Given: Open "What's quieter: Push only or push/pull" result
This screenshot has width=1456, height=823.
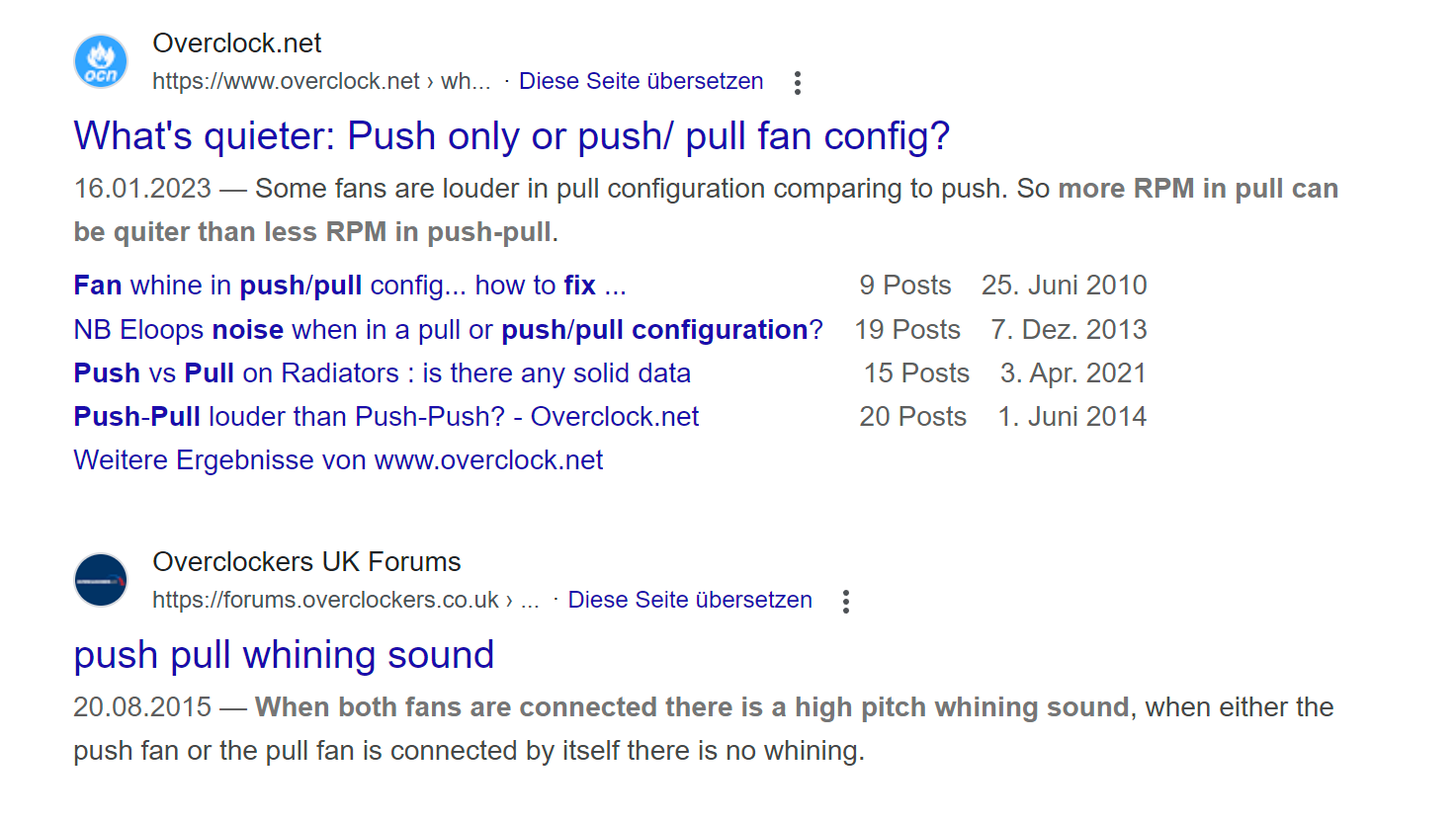Looking at the screenshot, I should tap(511, 136).
